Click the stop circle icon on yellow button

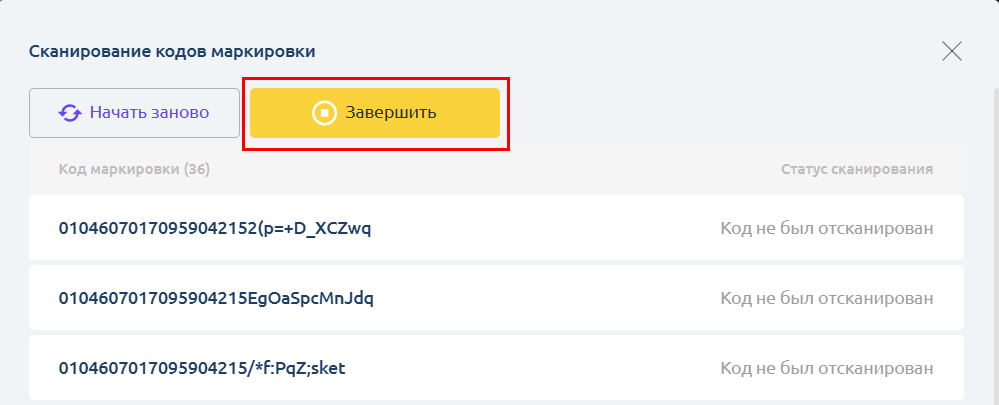coord(324,113)
